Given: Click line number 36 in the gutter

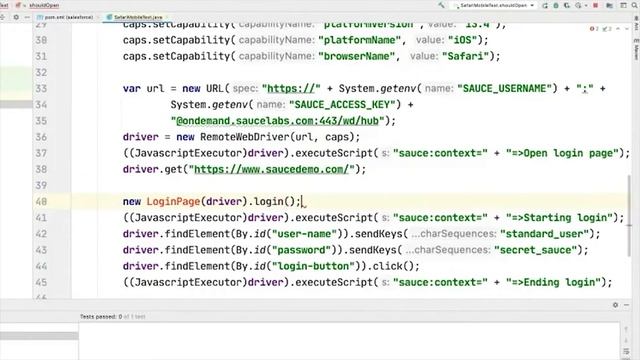Looking at the screenshot, I should [x=41, y=137].
